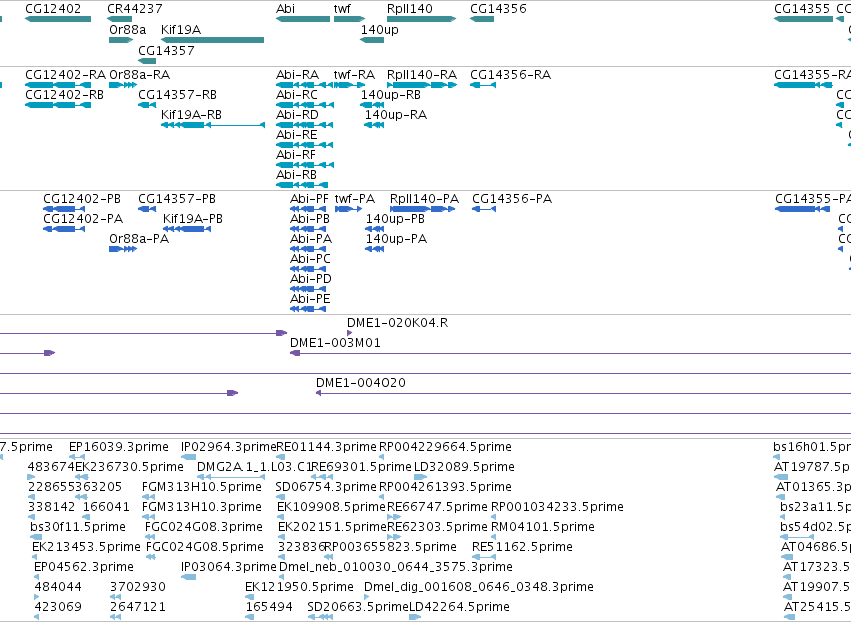Select protein CG14356-PA
851x622 pixels.
pos(484,209)
